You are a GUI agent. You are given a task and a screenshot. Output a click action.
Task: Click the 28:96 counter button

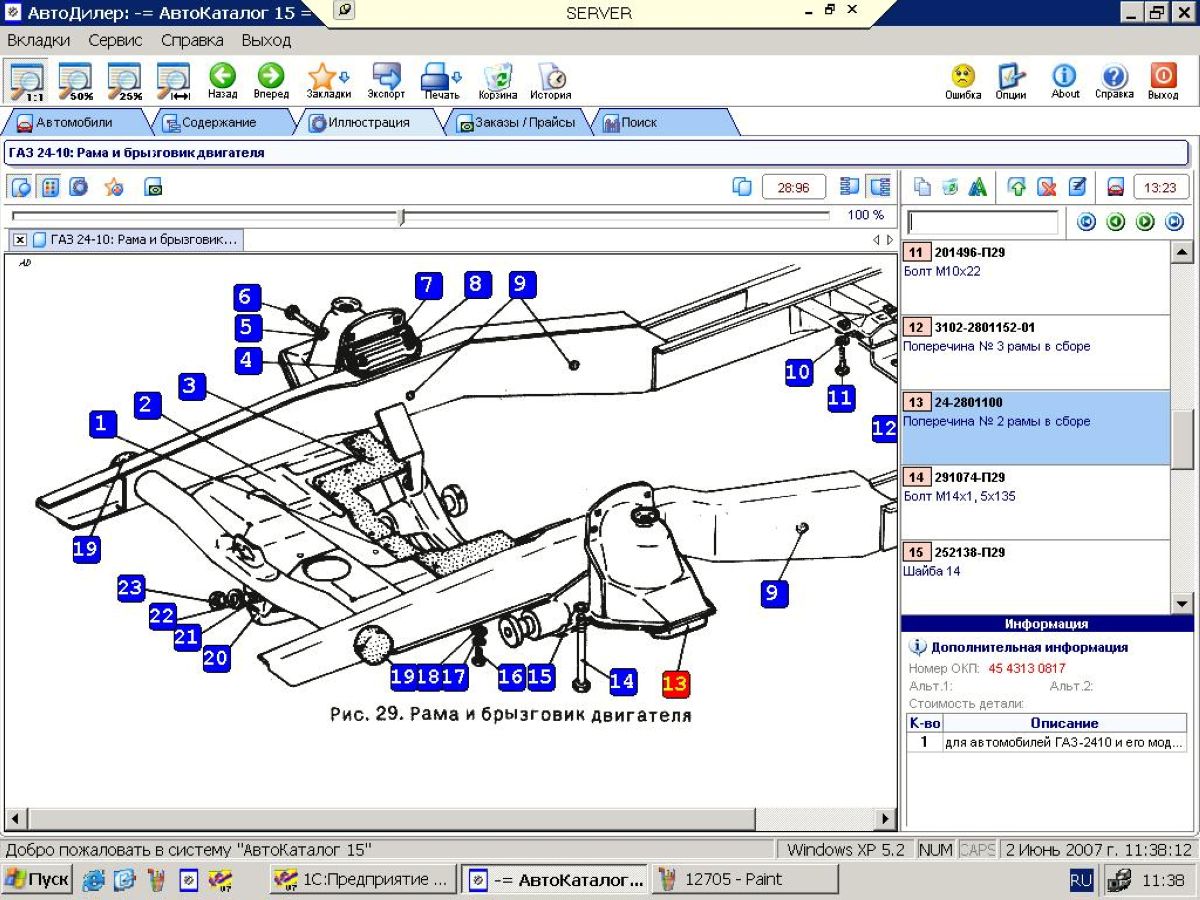794,187
